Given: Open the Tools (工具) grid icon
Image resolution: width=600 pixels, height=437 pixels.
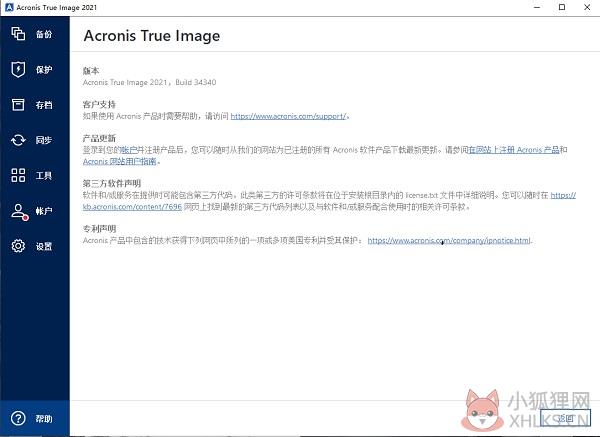Looking at the screenshot, I should 18,175.
